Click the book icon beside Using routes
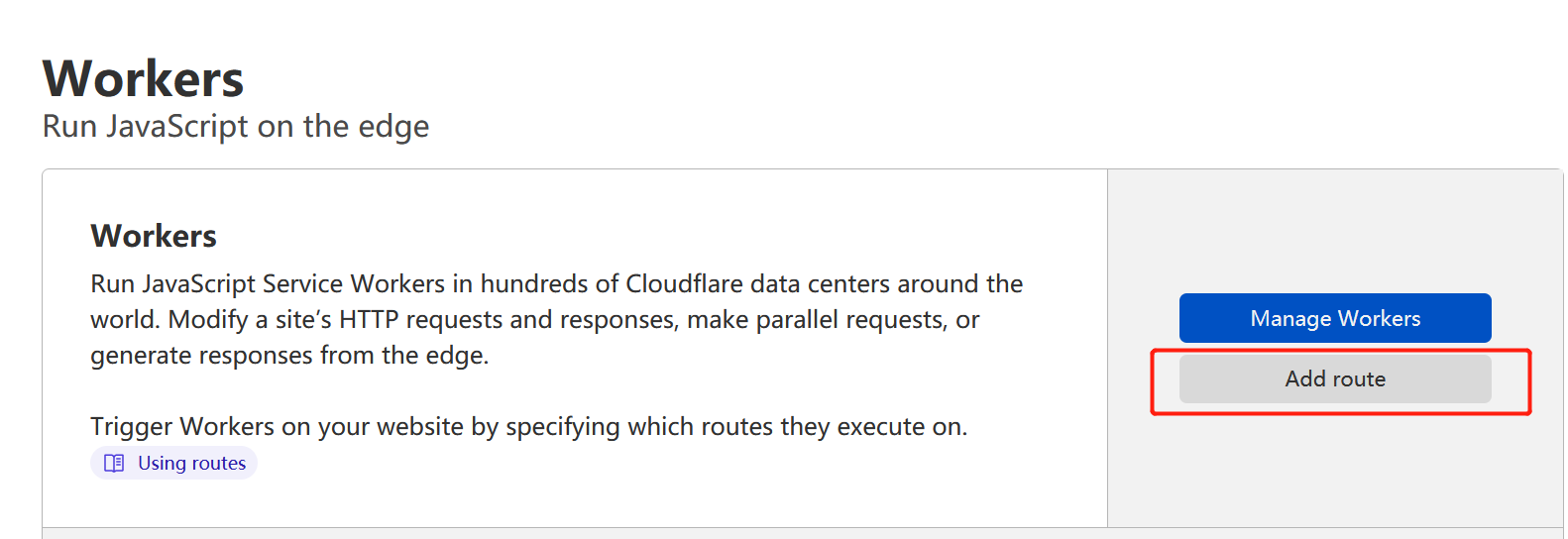This screenshot has height=539, width=1568. [114, 463]
